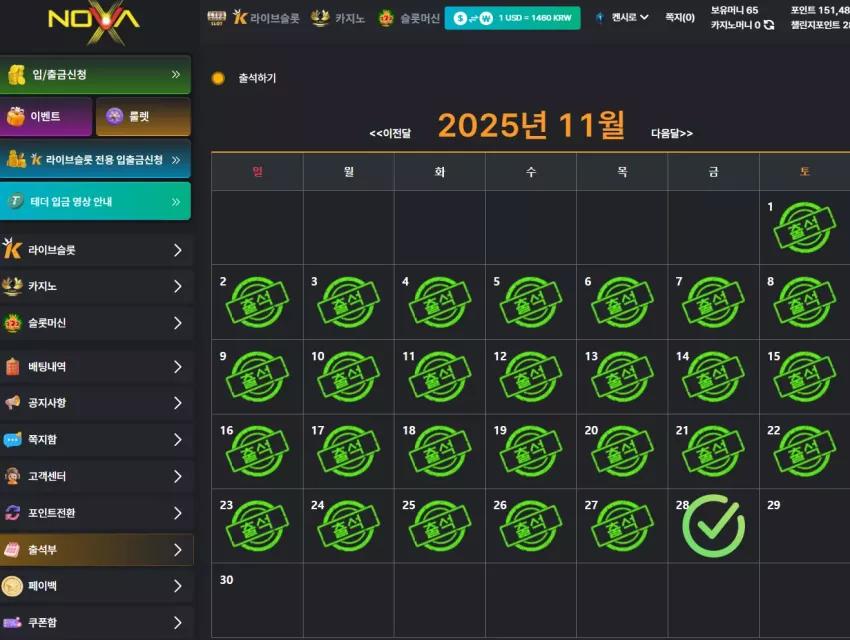This screenshot has height=640, width=850.
Task: Open 슬롯머신 in the top navigation
Action: pyautogui.click(x=409, y=18)
